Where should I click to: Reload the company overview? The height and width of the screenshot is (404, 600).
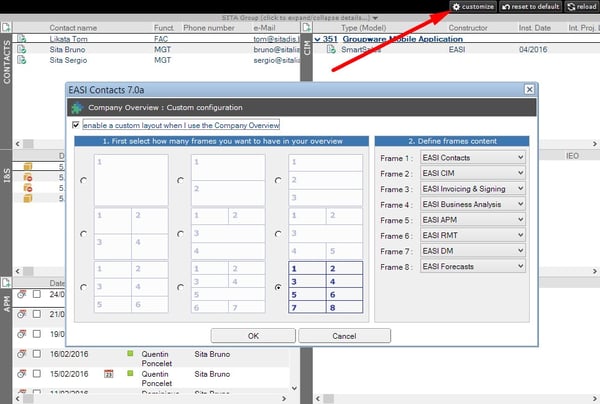click(x=582, y=7)
